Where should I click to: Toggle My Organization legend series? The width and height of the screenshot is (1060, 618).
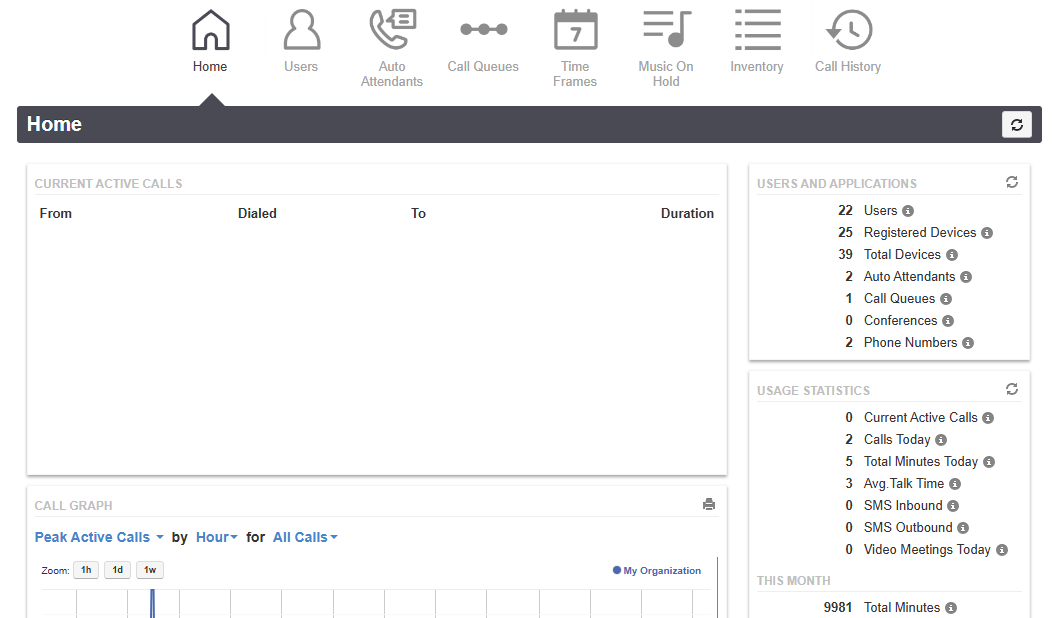pos(657,571)
